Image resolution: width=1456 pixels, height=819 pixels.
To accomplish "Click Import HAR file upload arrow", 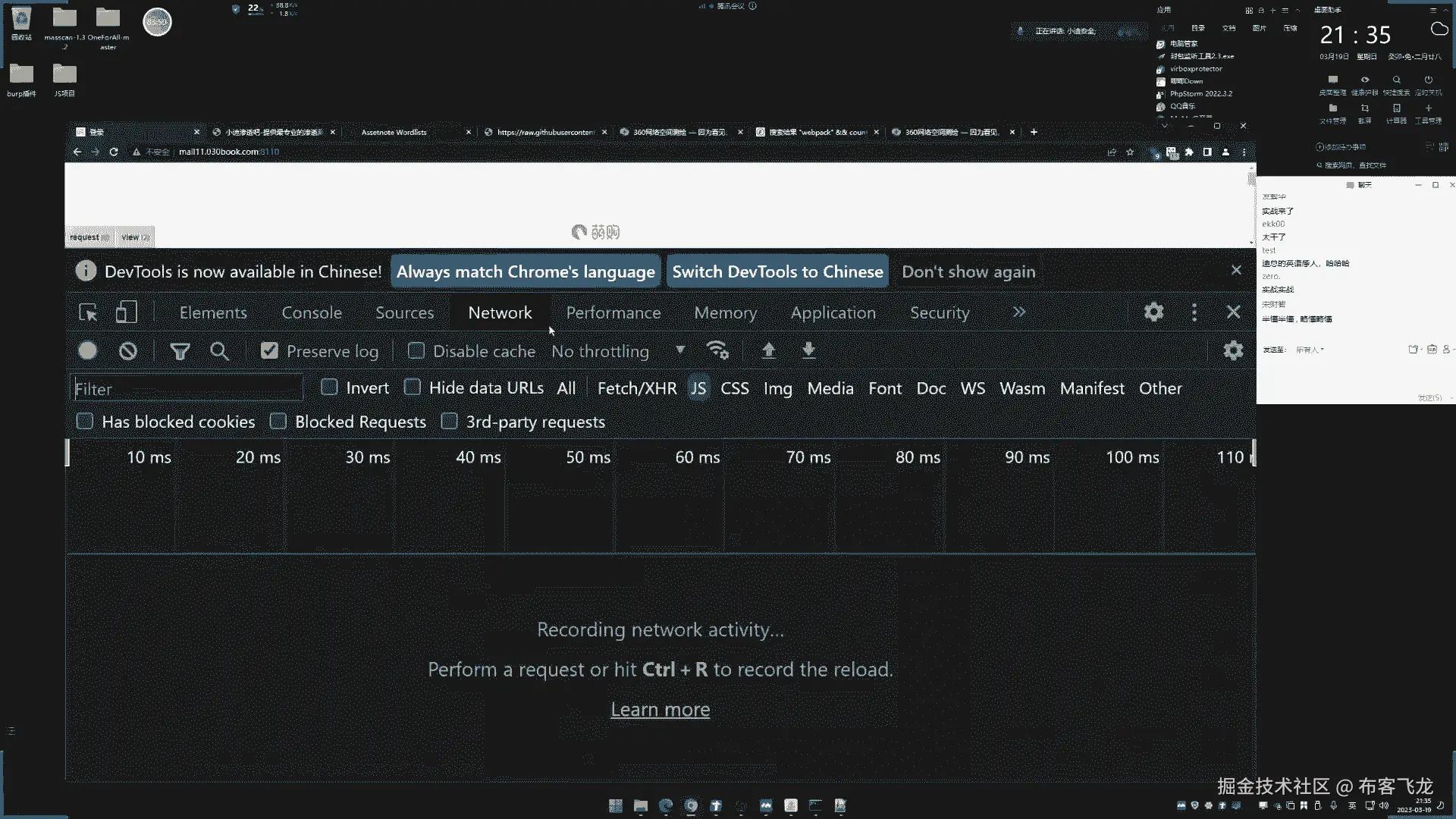I will (768, 350).
